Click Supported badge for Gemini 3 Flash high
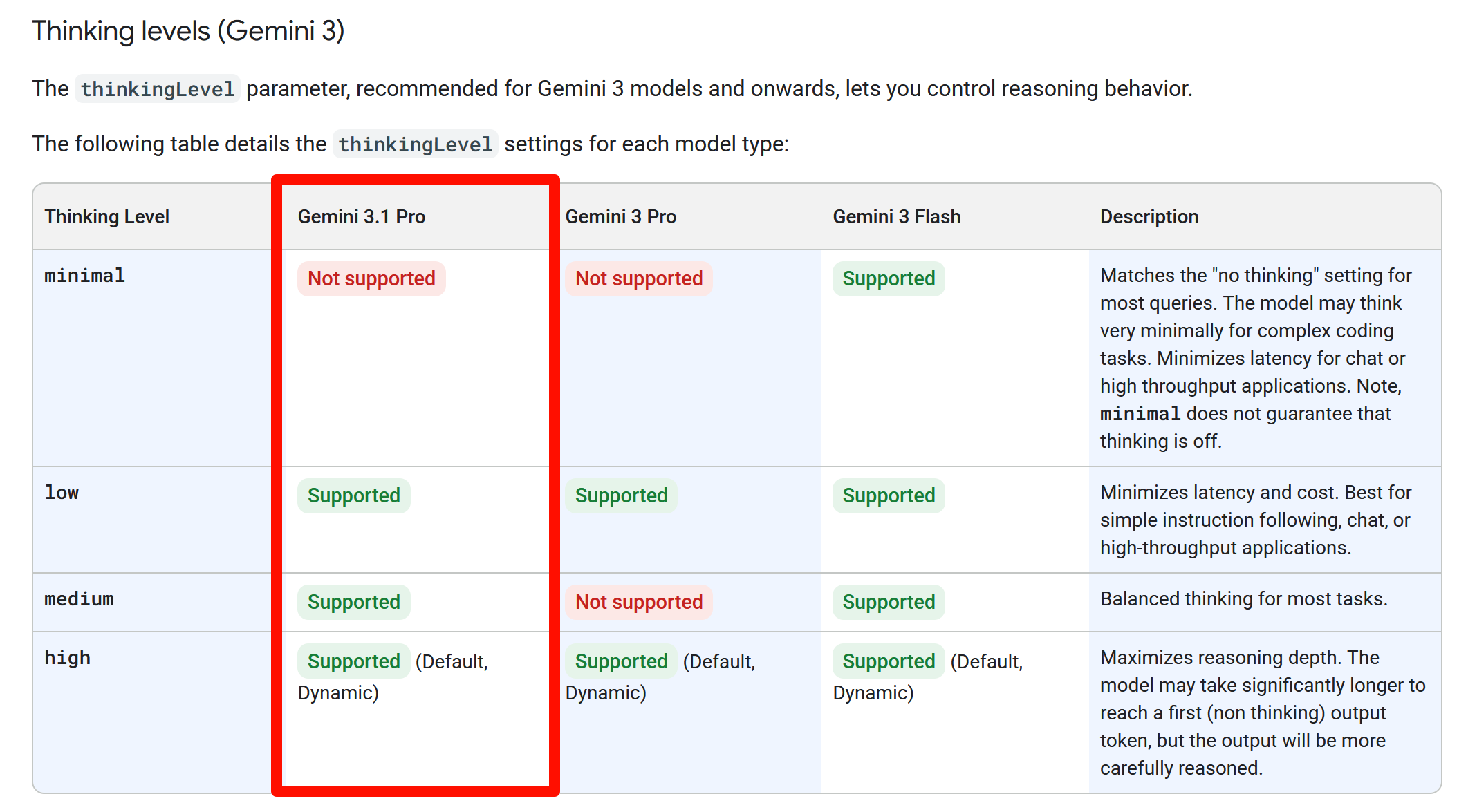Image resolution: width=1477 pixels, height=812 pixels. (888, 661)
